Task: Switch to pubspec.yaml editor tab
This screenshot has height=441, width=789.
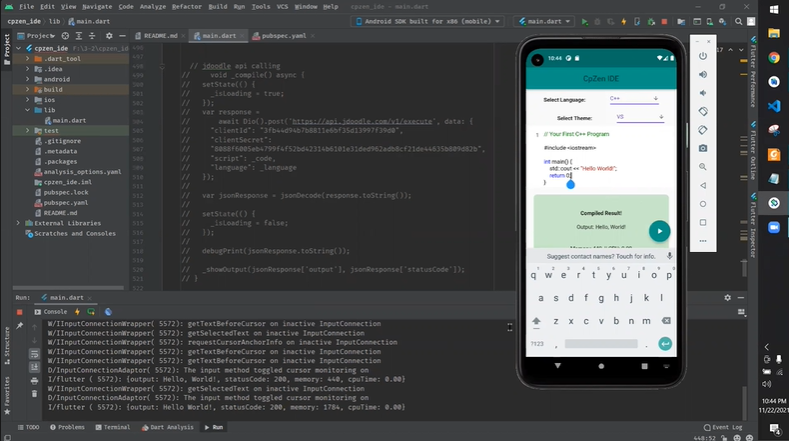Action: click(283, 36)
